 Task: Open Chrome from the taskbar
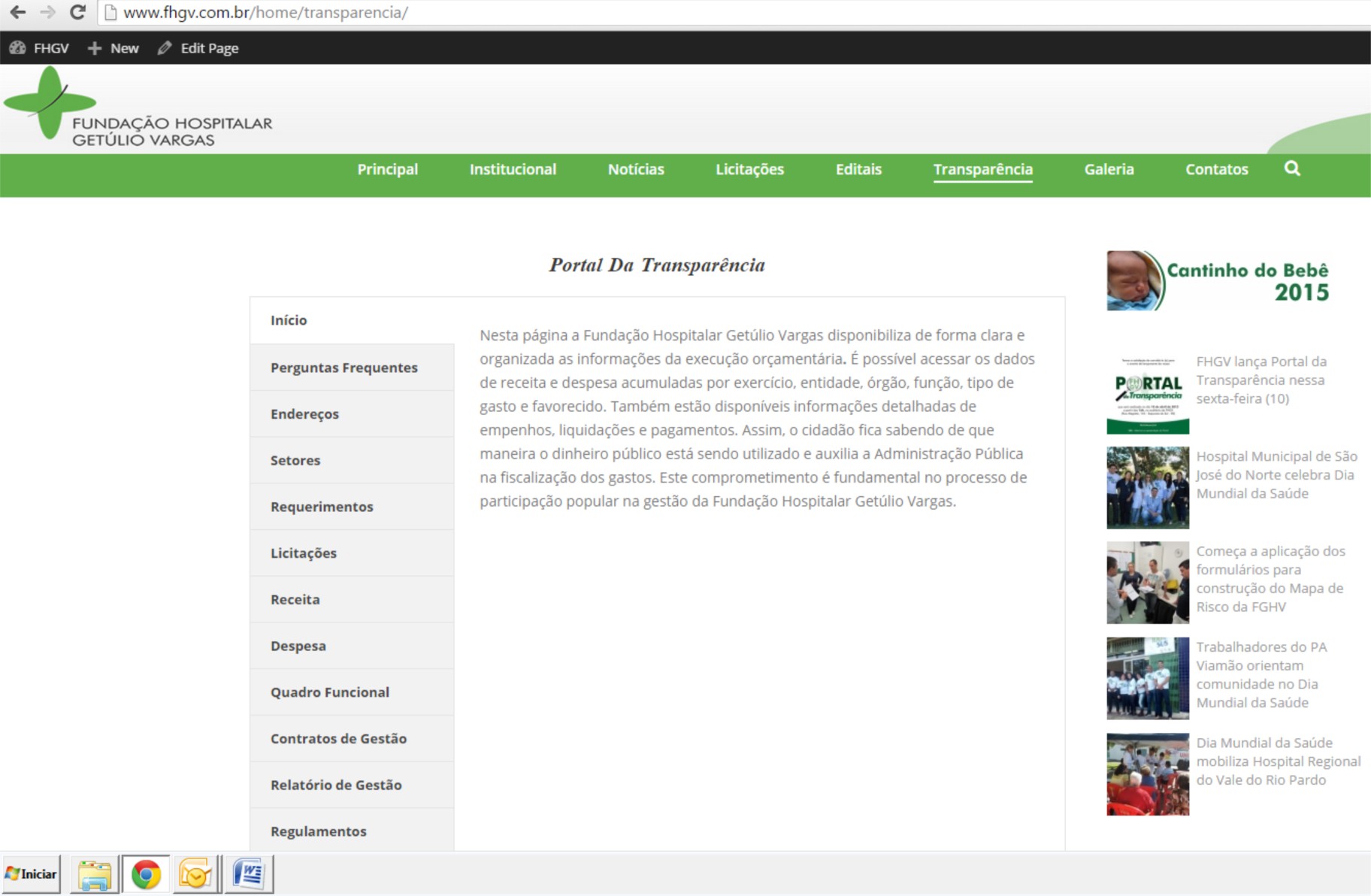146,874
